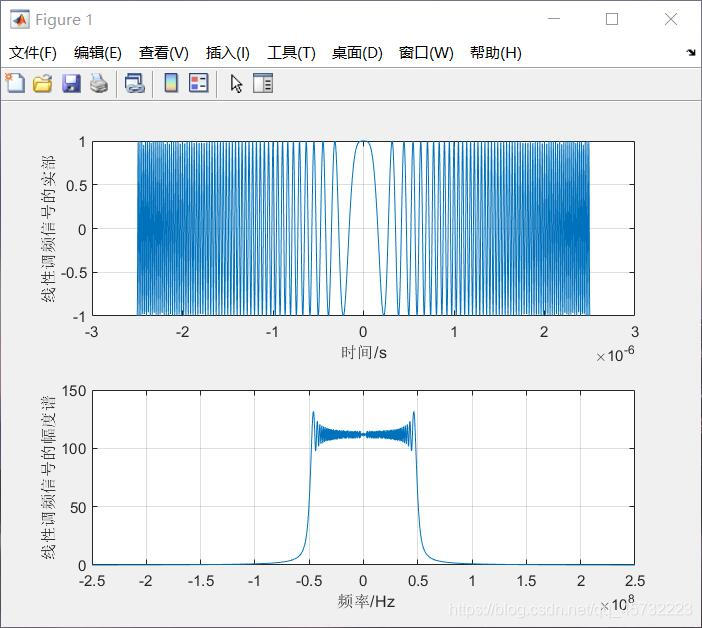Minimize the Figure 1 window
This screenshot has width=702, height=628.
(554, 19)
